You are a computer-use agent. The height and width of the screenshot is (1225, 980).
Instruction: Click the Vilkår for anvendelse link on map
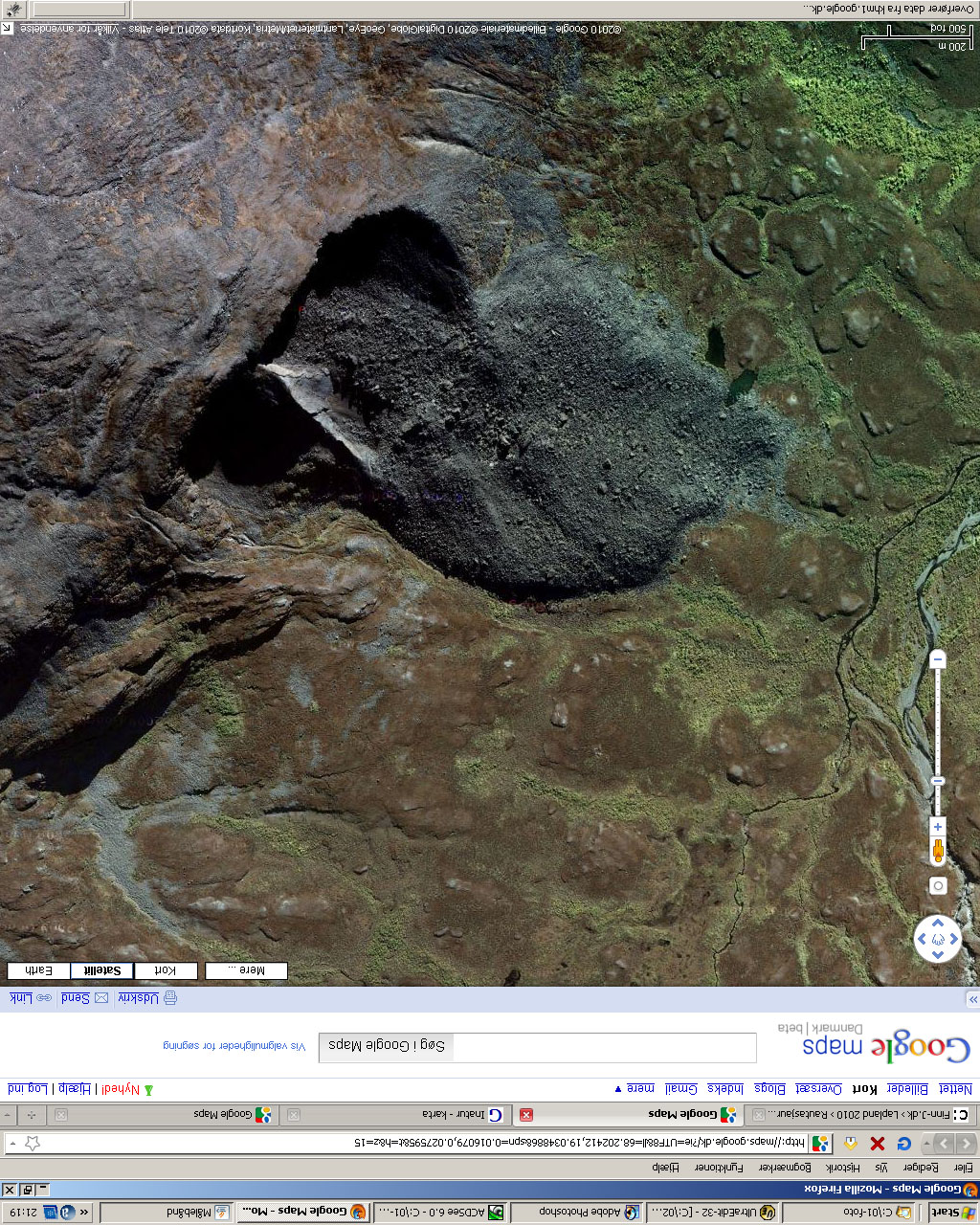[x=70, y=30]
